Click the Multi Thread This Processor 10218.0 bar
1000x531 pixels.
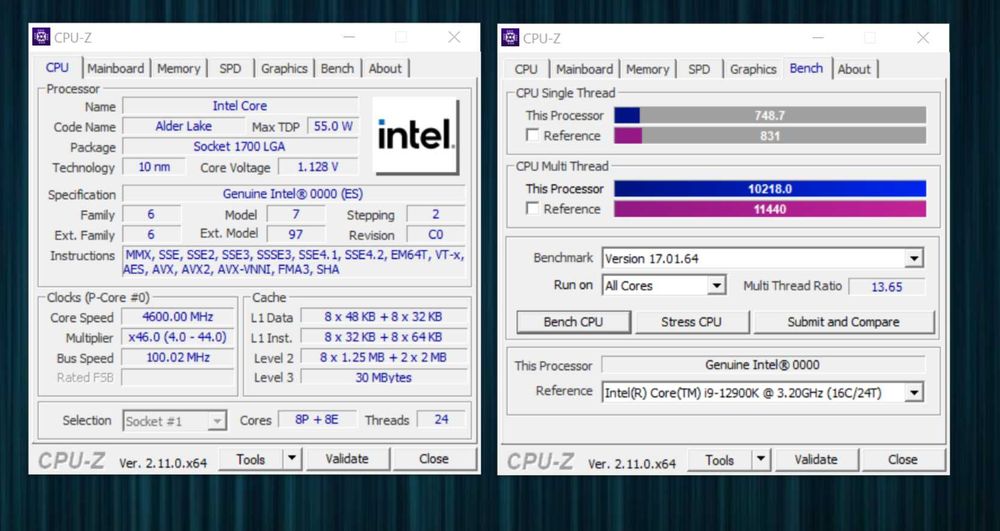[x=770, y=189]
